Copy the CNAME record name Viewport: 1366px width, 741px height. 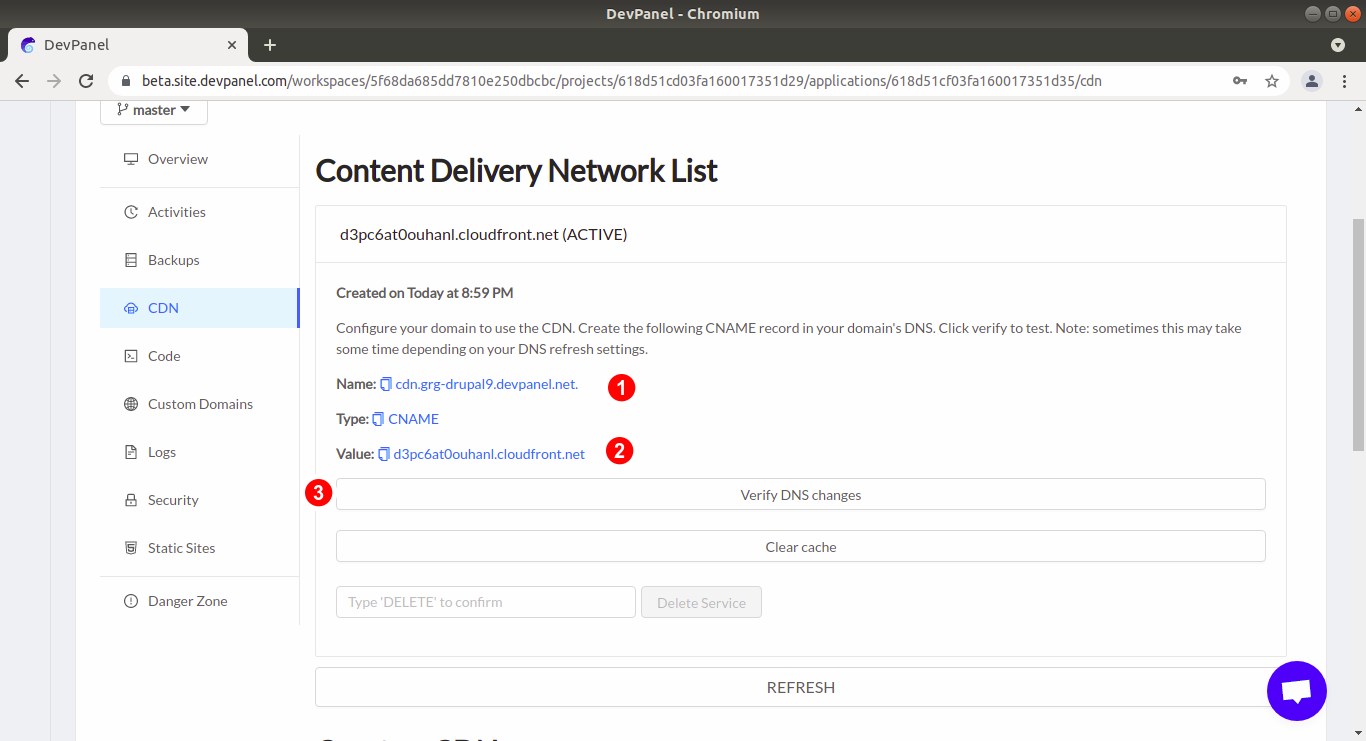(x=384, y=383)
